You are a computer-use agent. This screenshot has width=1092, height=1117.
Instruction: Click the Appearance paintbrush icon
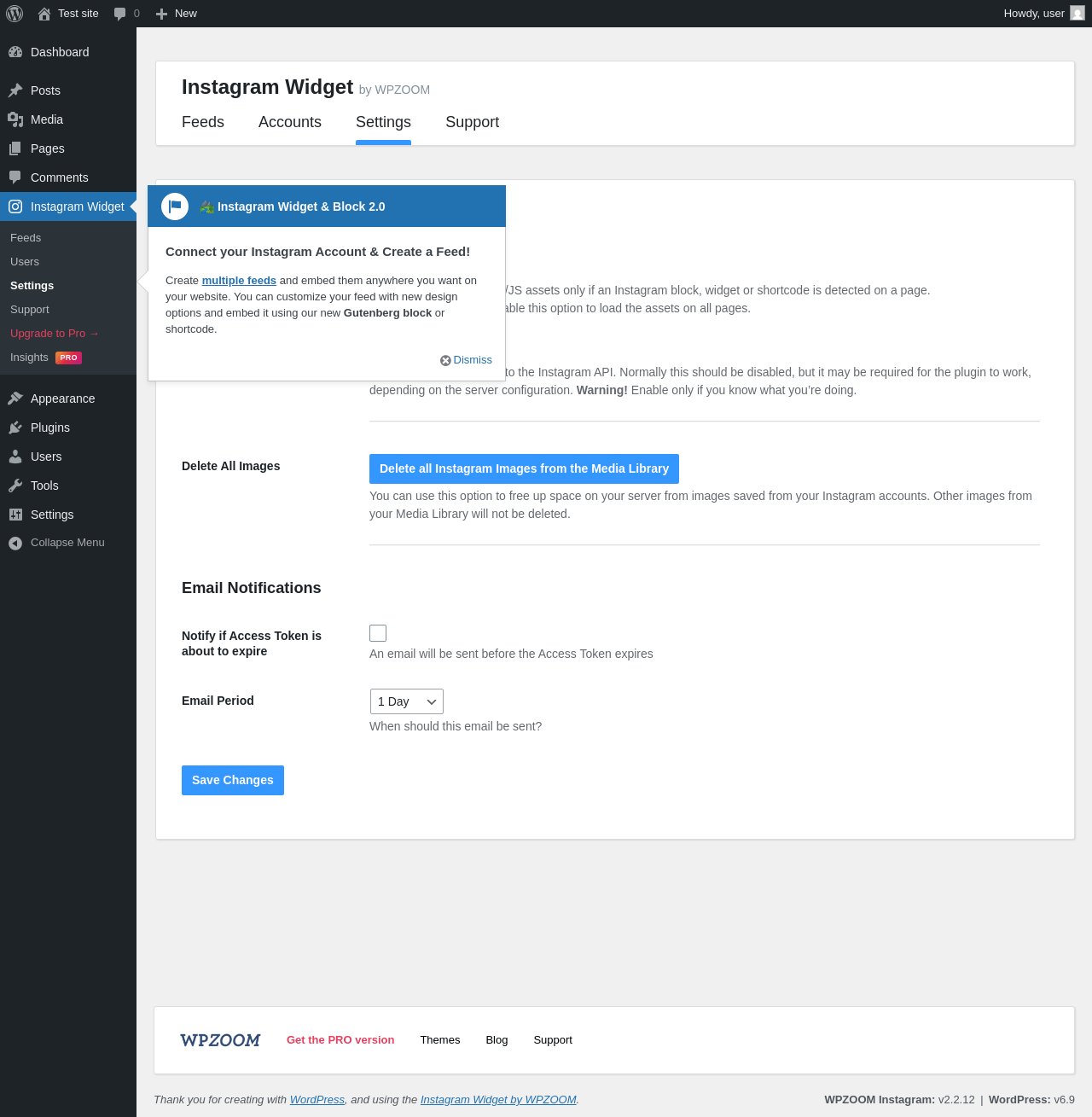click(x=15, y=399)
